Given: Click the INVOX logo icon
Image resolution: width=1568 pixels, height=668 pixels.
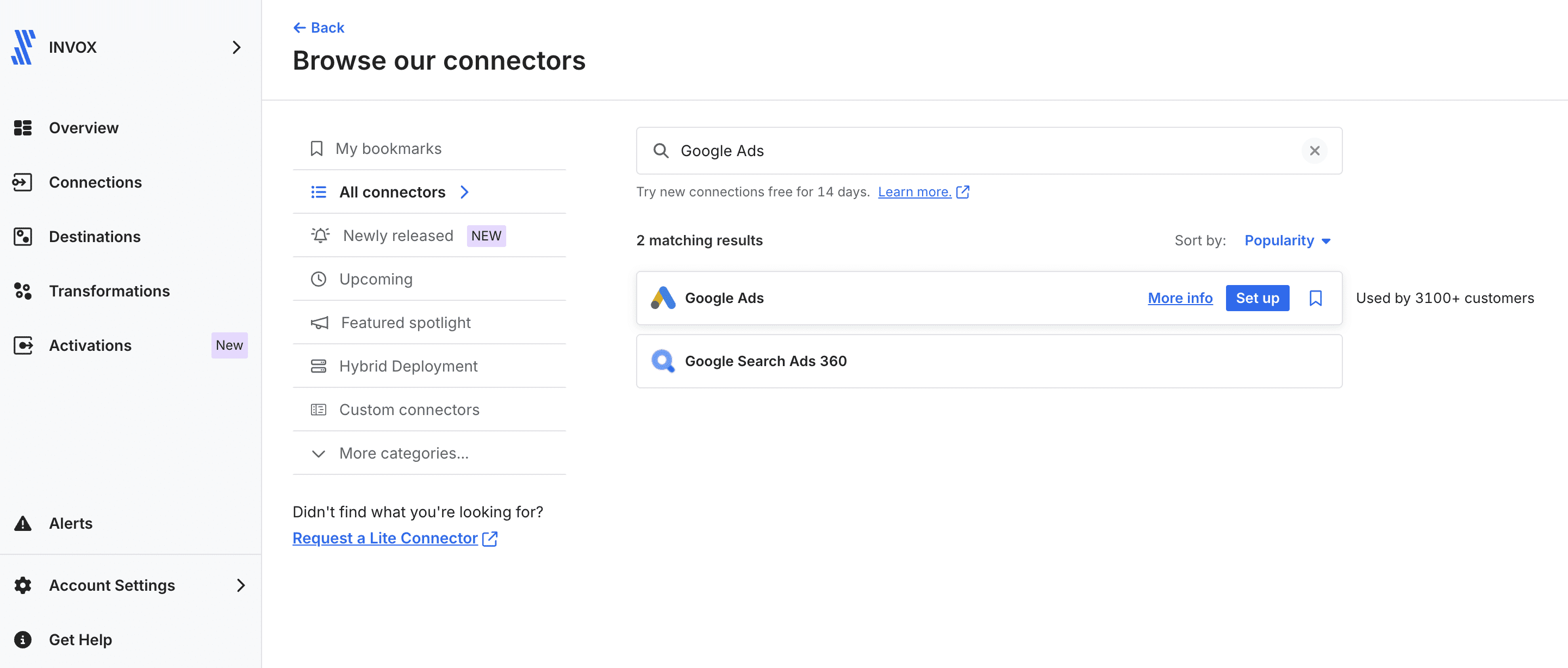Looking at the screenshot, I should pyautogui.click(x=23, y=47).
